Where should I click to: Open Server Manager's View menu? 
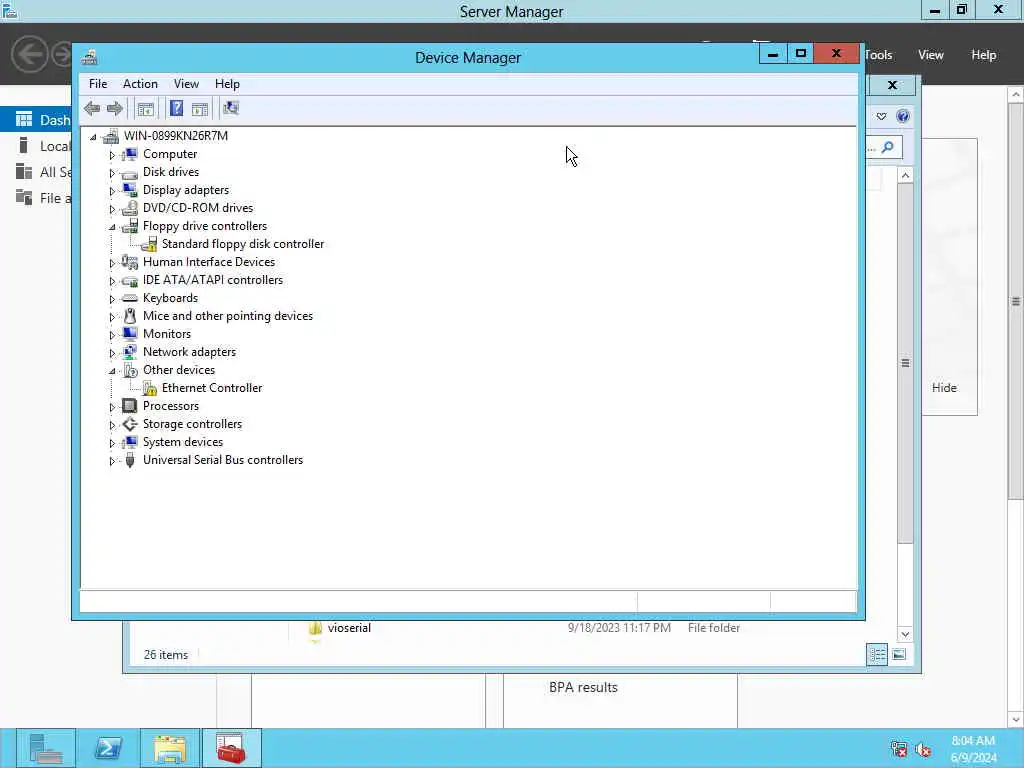(931, 55)
